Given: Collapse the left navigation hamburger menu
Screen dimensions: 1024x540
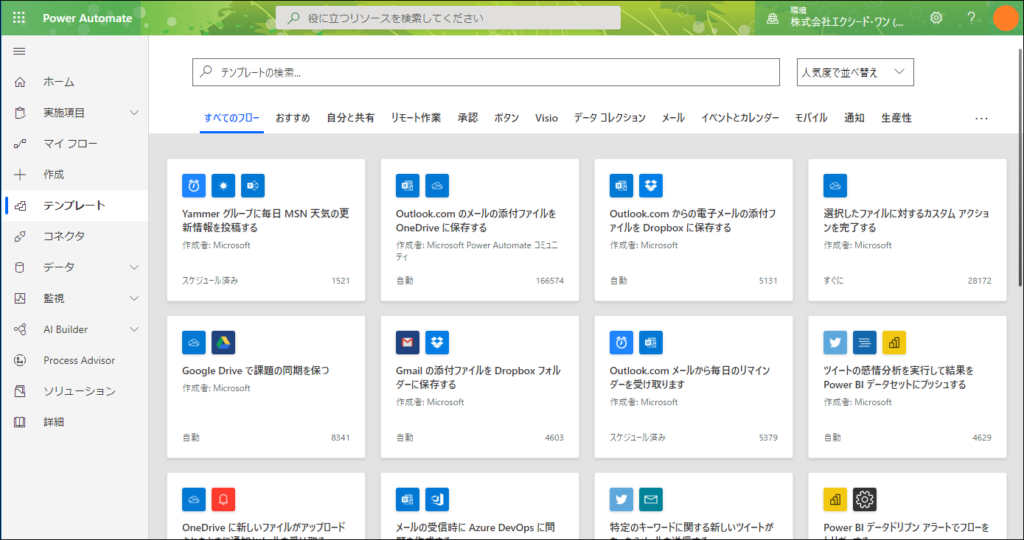Looking at the screenshot, I should 20,51.
